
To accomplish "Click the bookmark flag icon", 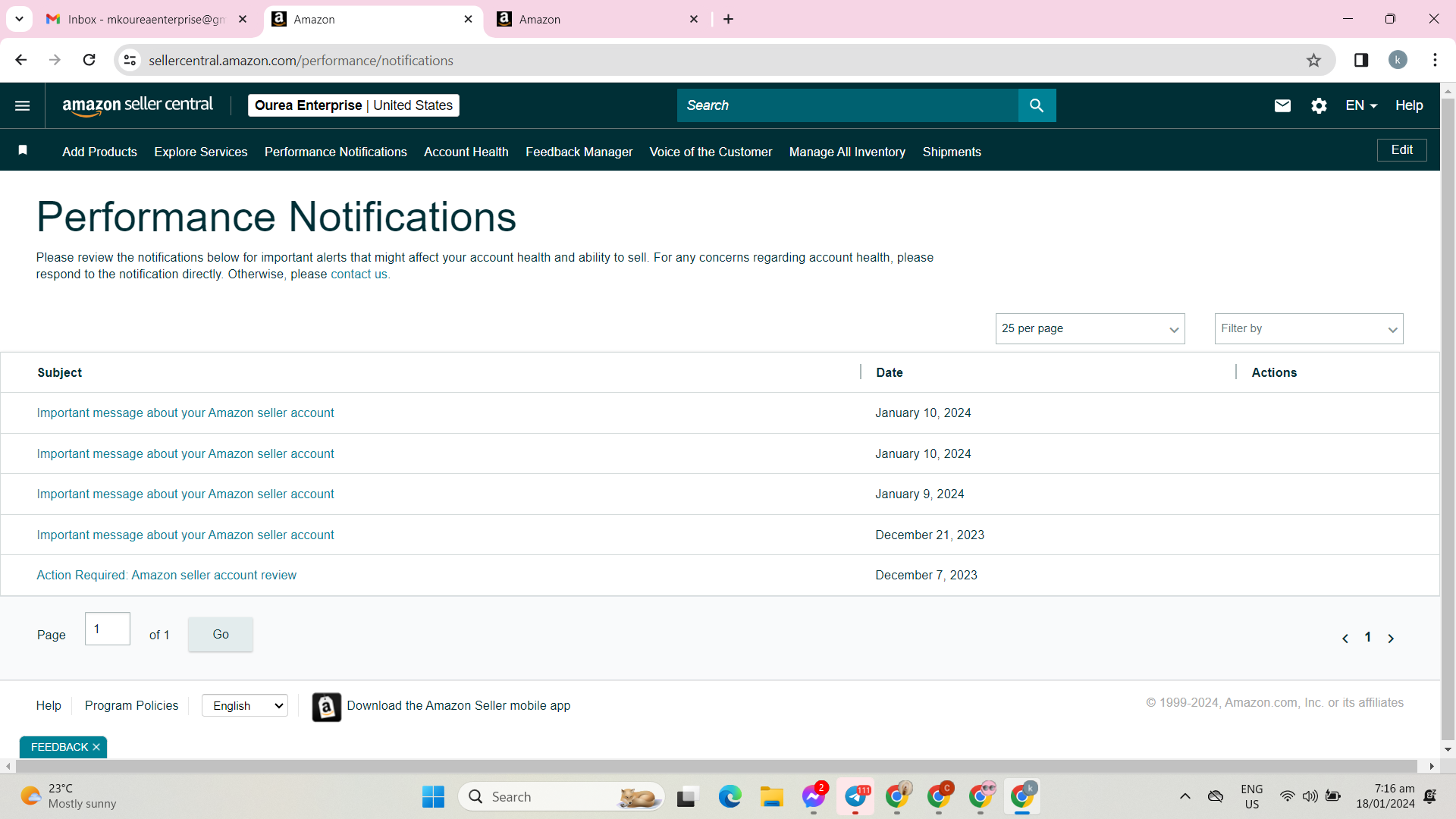I will [23, 150].
